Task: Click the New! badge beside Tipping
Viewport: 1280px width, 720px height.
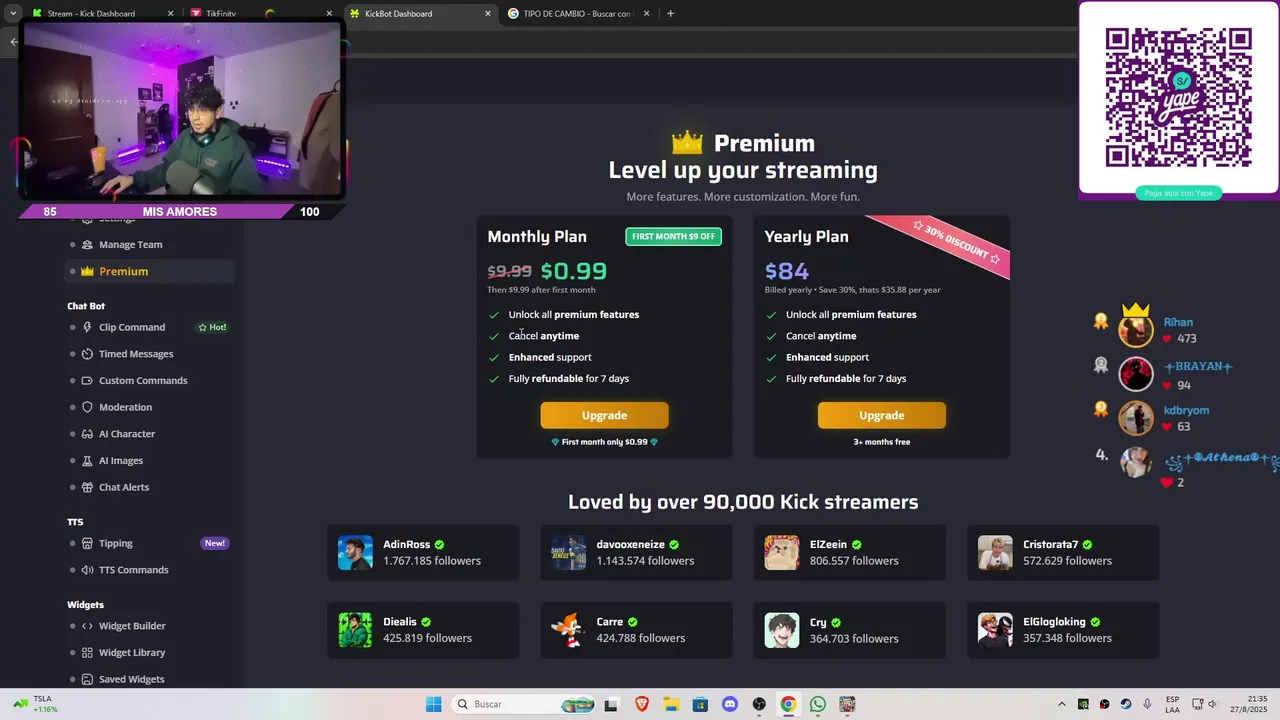Action: click(x=214, y=543)
